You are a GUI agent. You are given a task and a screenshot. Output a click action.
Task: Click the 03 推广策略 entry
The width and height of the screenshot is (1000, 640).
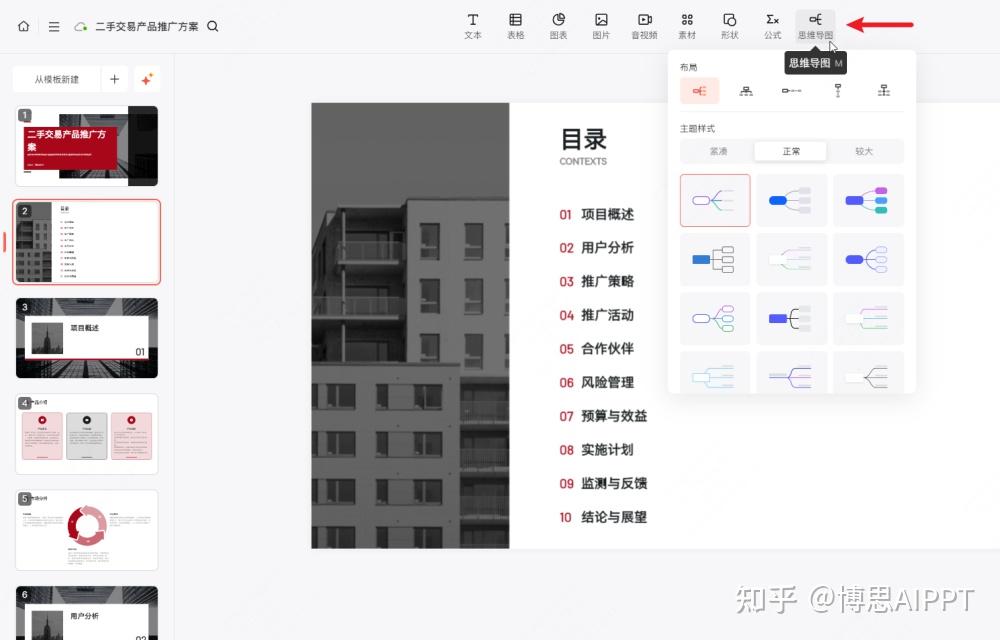(x=596, y=282)
